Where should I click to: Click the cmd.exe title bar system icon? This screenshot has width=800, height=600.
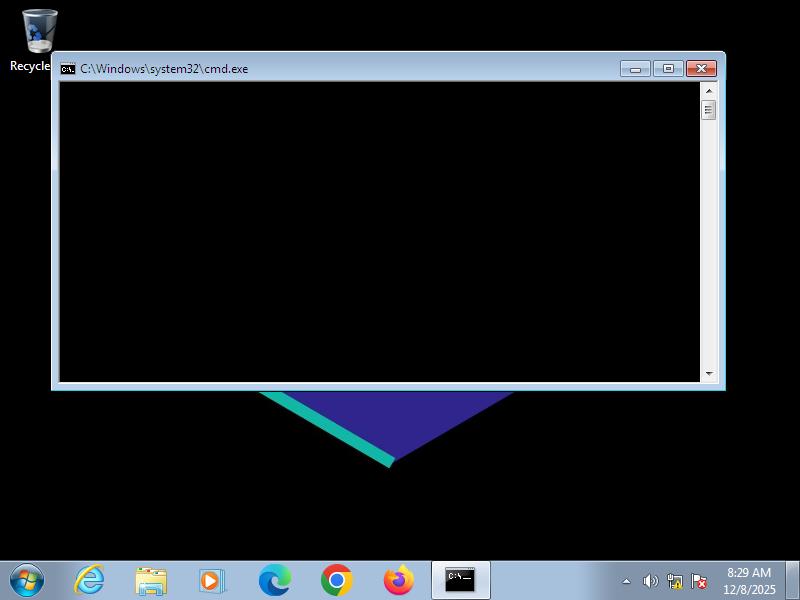pos(68,69)
